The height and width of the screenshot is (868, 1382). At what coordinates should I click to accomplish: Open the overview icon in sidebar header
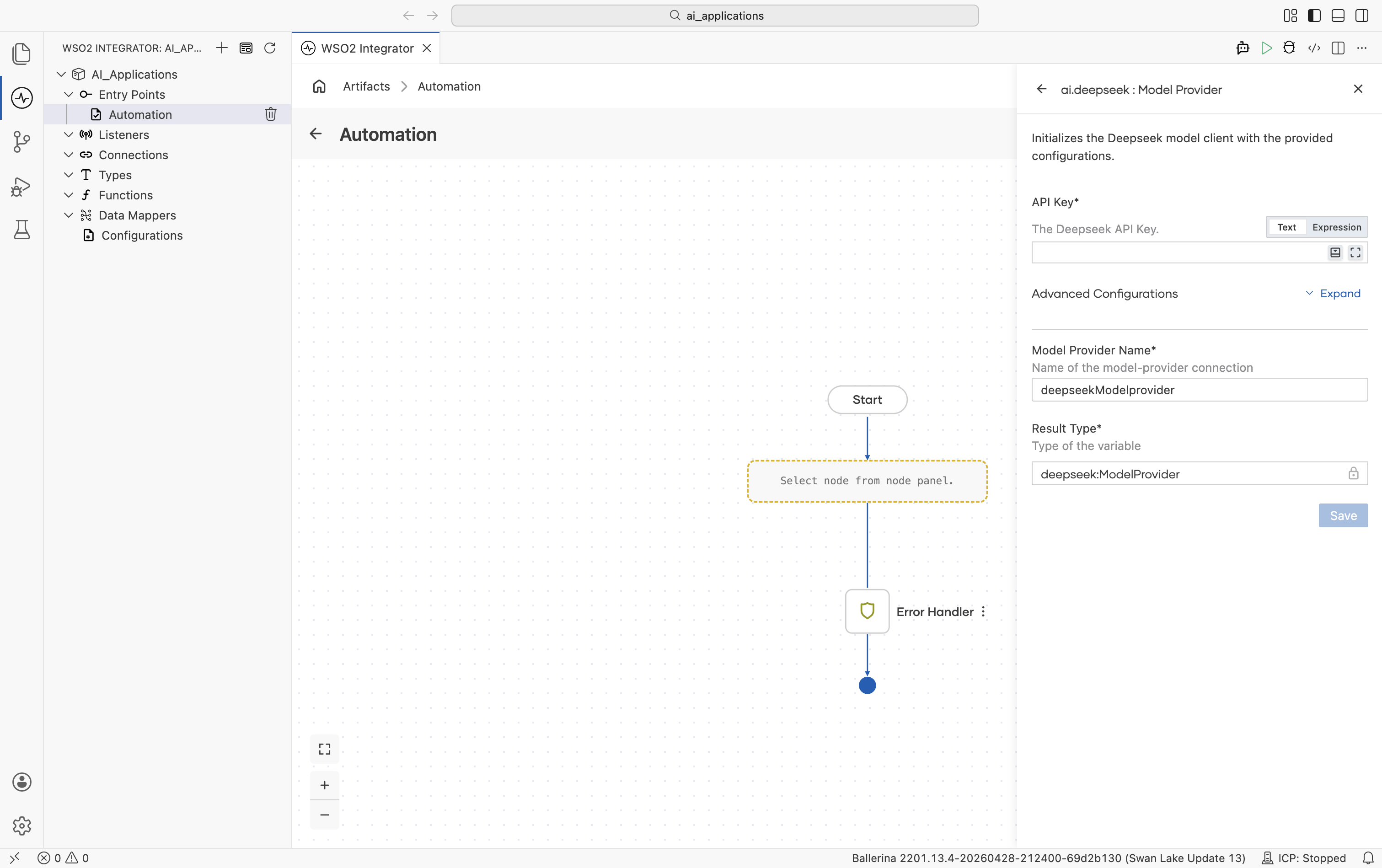(246, 48)
